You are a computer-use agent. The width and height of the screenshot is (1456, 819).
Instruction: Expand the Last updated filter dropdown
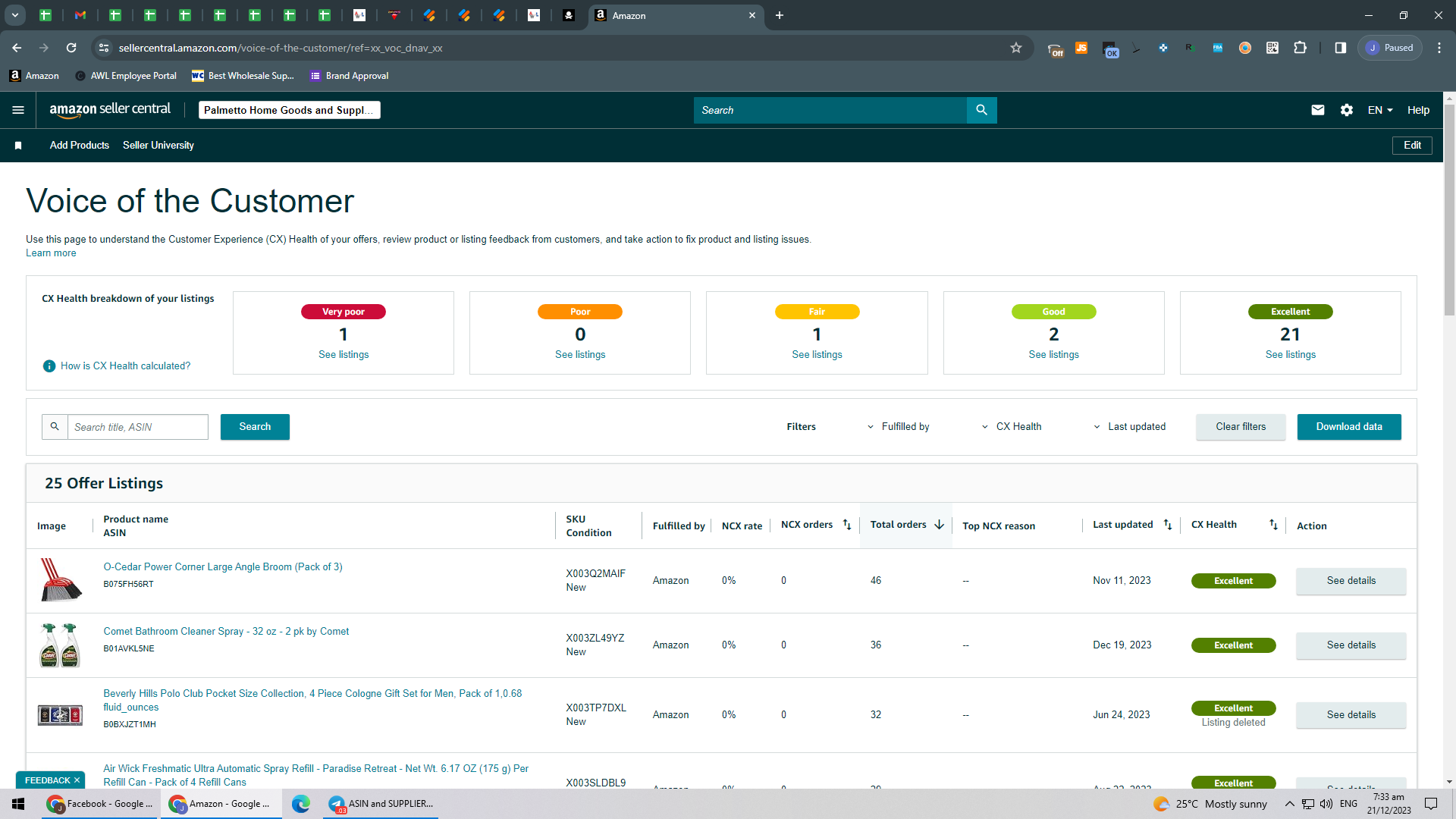click(1129, 427)
